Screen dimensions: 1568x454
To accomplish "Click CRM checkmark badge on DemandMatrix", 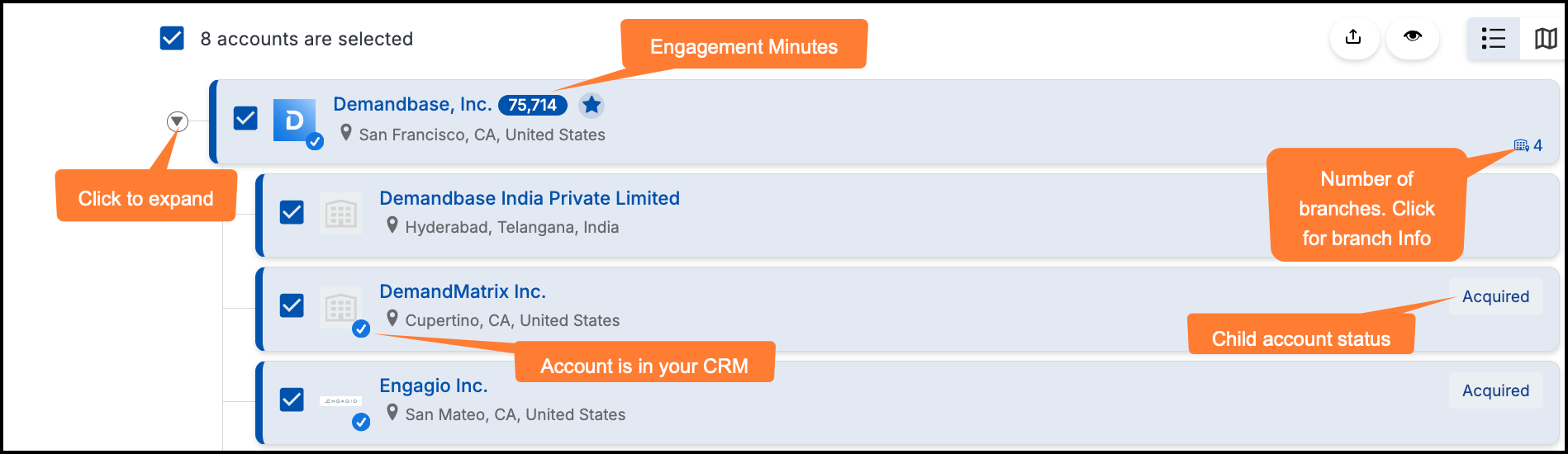I will 361,329.
